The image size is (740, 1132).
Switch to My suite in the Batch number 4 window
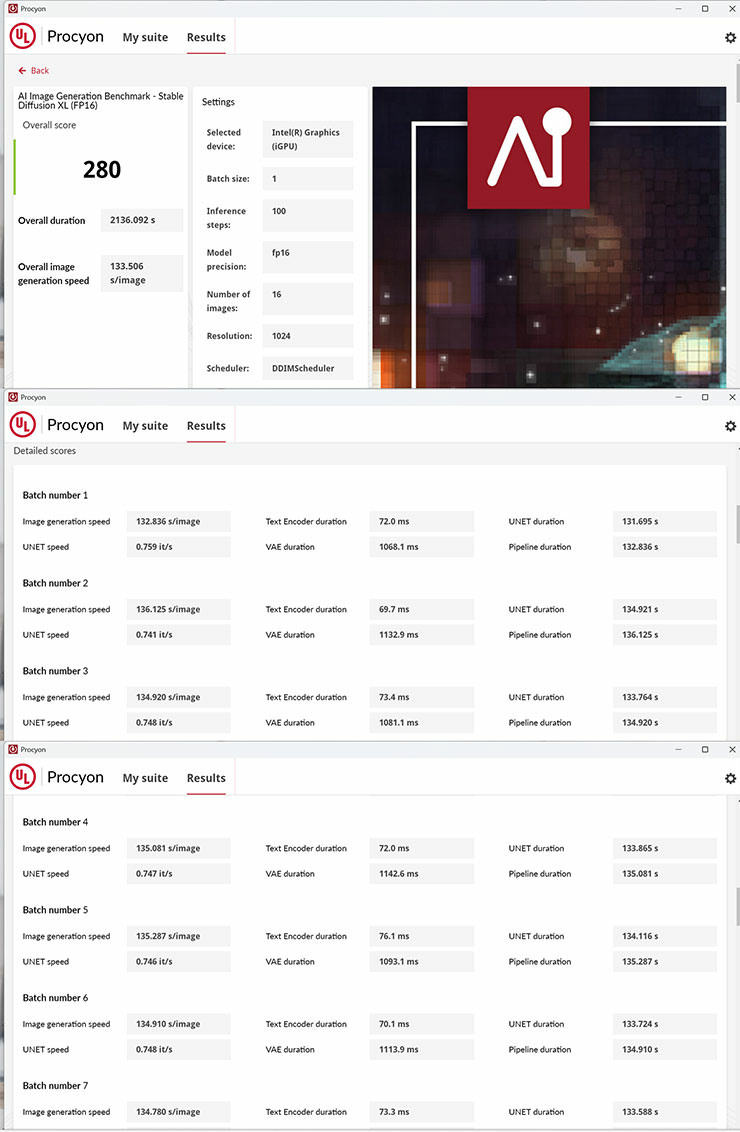pos(145,778)
